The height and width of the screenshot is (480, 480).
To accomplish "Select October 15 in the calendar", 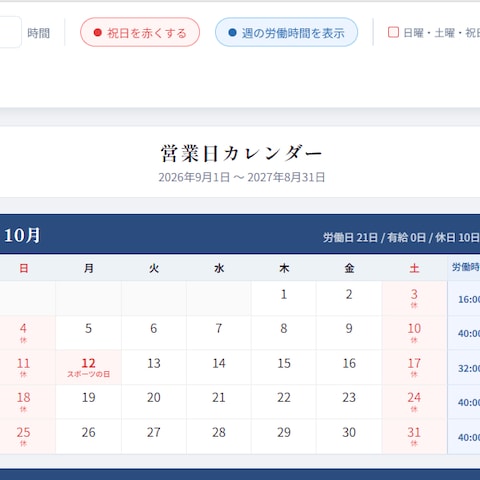I will coord(284,367).
